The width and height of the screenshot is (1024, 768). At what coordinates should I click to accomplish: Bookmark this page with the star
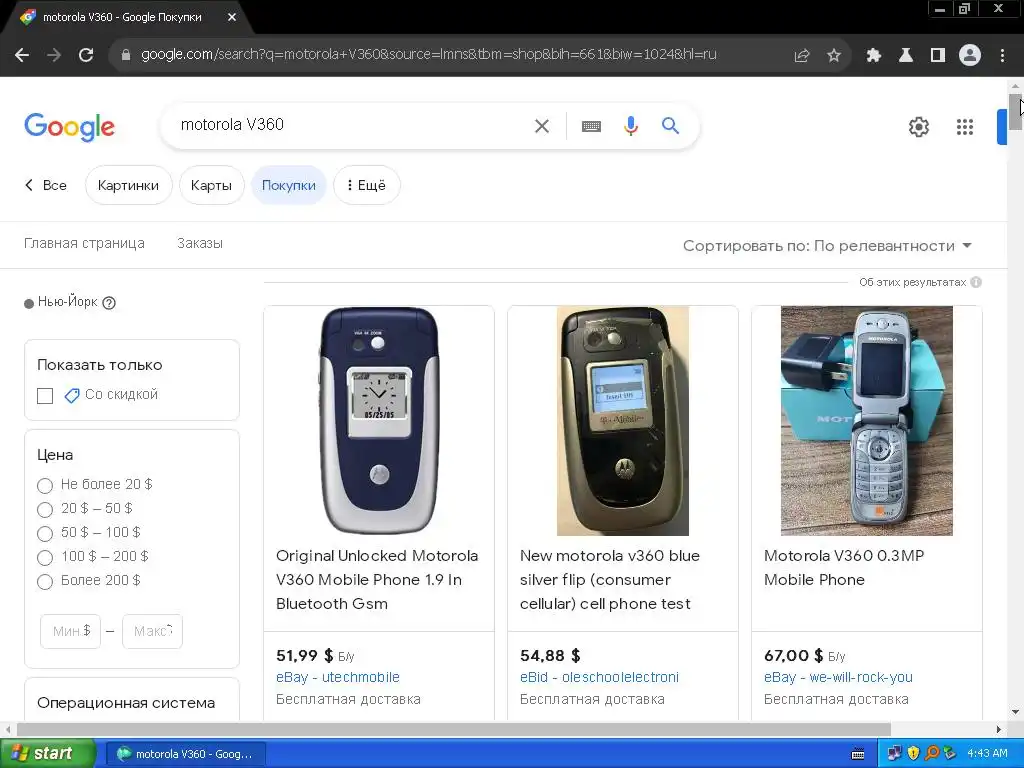[x=833, y=56]
